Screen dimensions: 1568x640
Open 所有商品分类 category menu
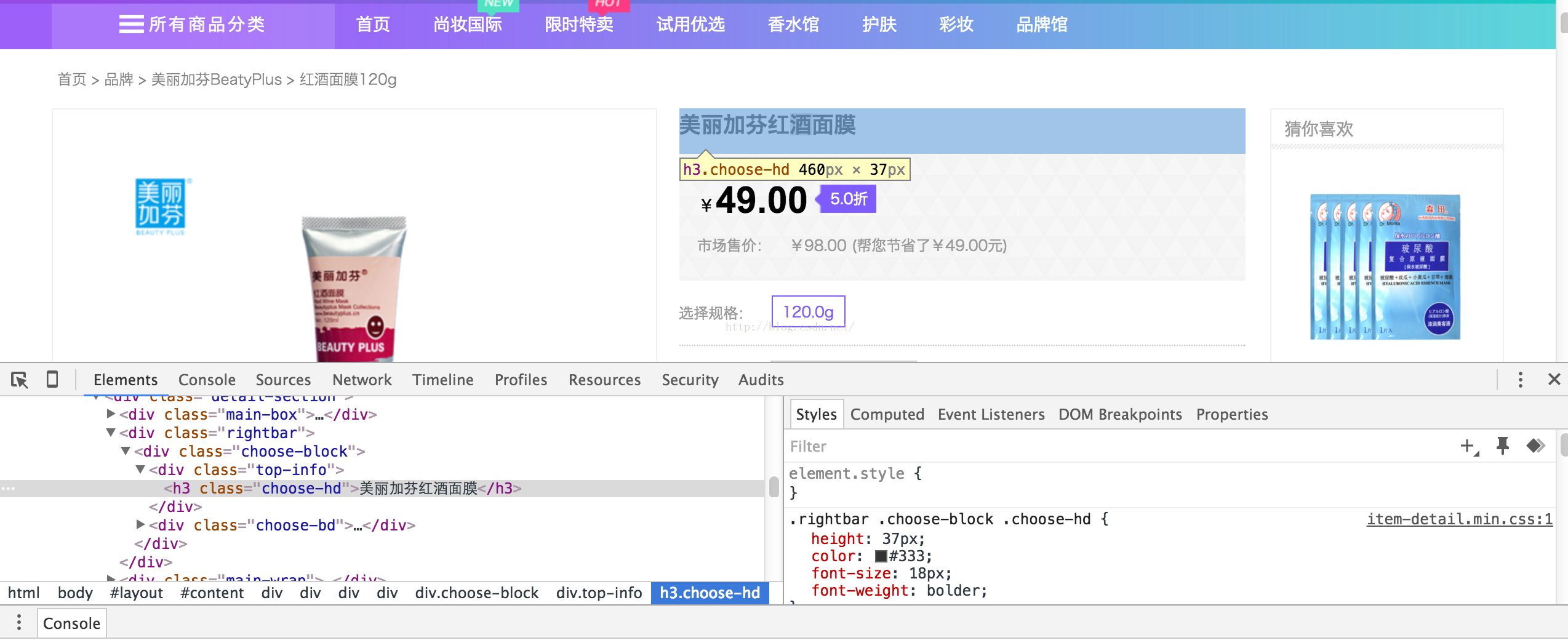click(193, 24)
